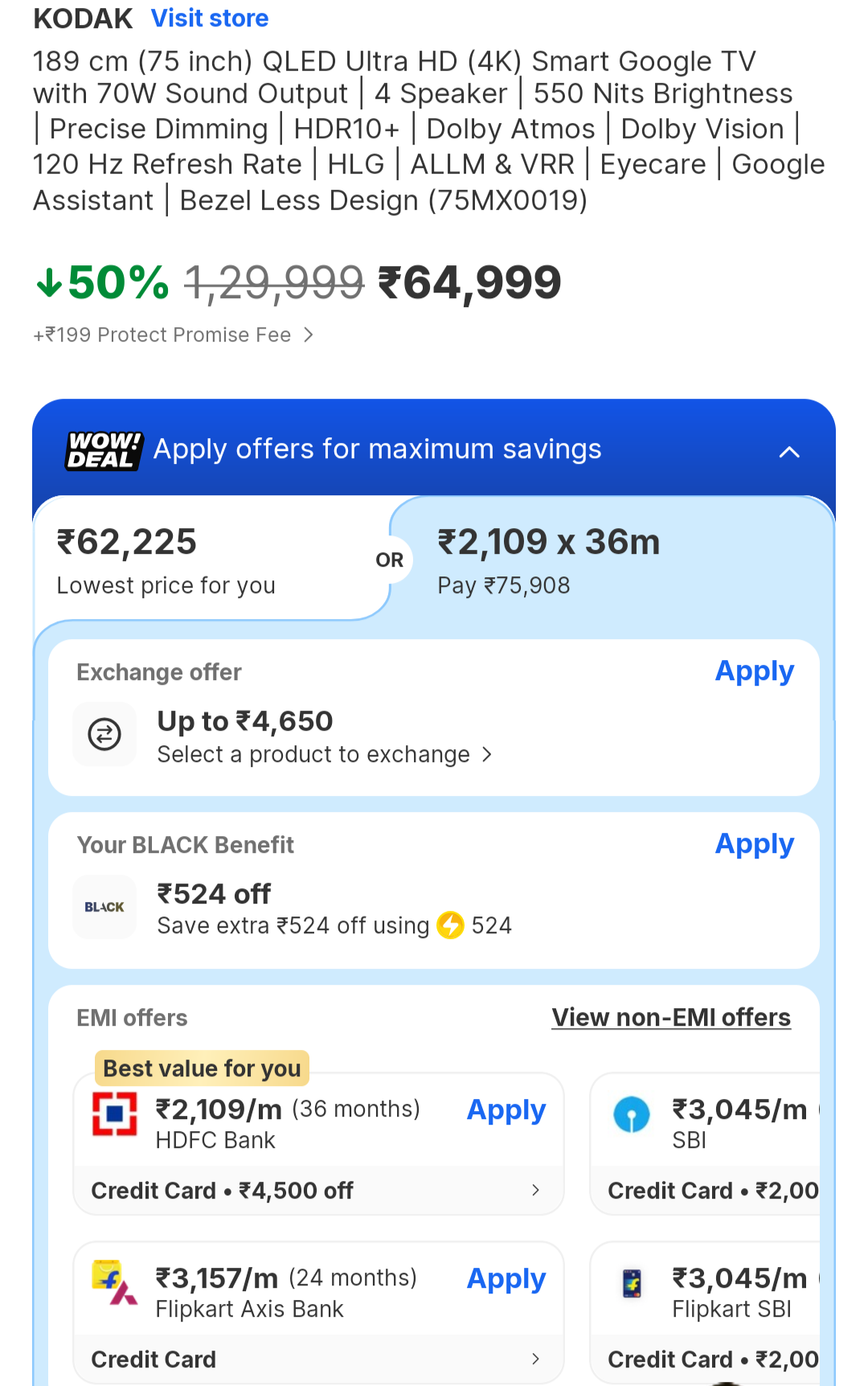Apply HDFC Bank 36 months EMI

(506, 1110)
